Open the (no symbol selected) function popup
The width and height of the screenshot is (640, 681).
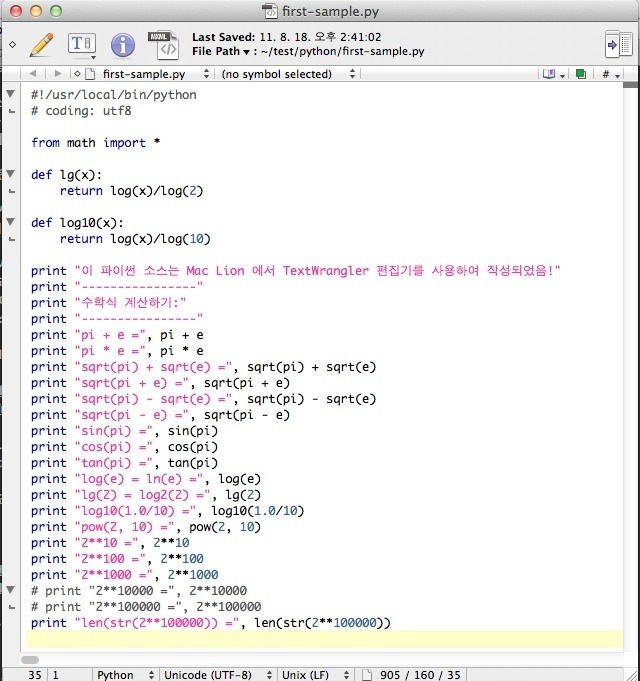tap(288, 74)
